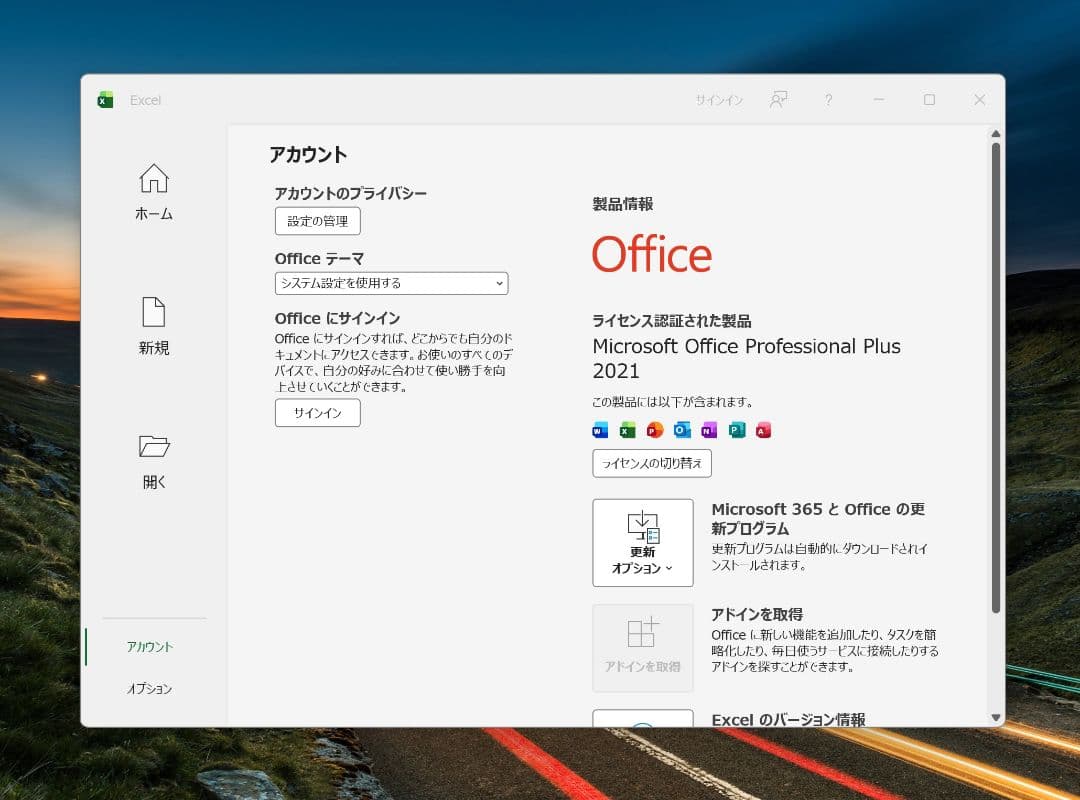The width and height of the screenshot is (1080, 800).
Task: Click Microsoft Office Professional Plus 2021 text
Action: (747, 358)
